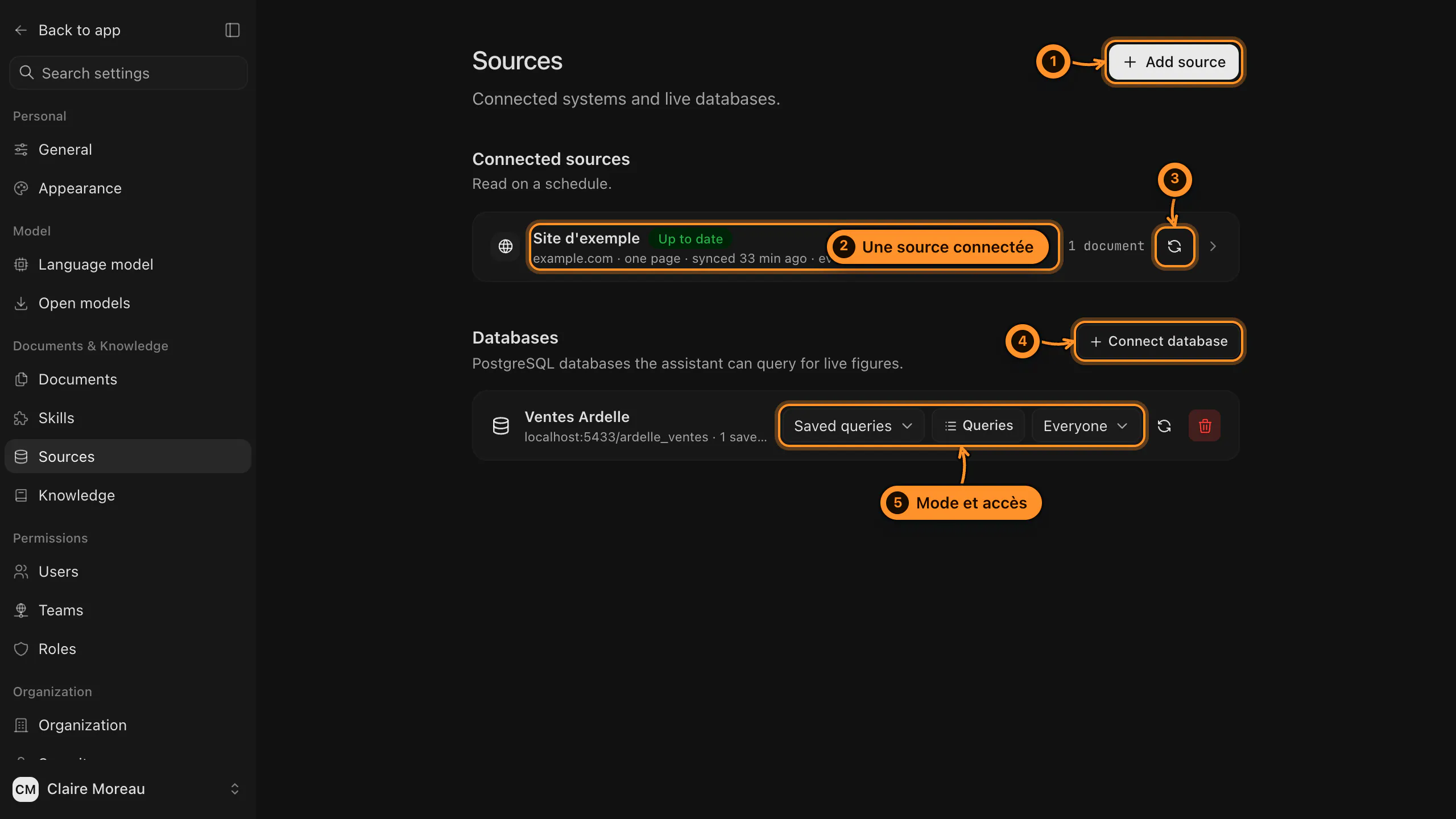Open Organization settings
Screen dimensions: 1456x819
(x=128, y=725)
